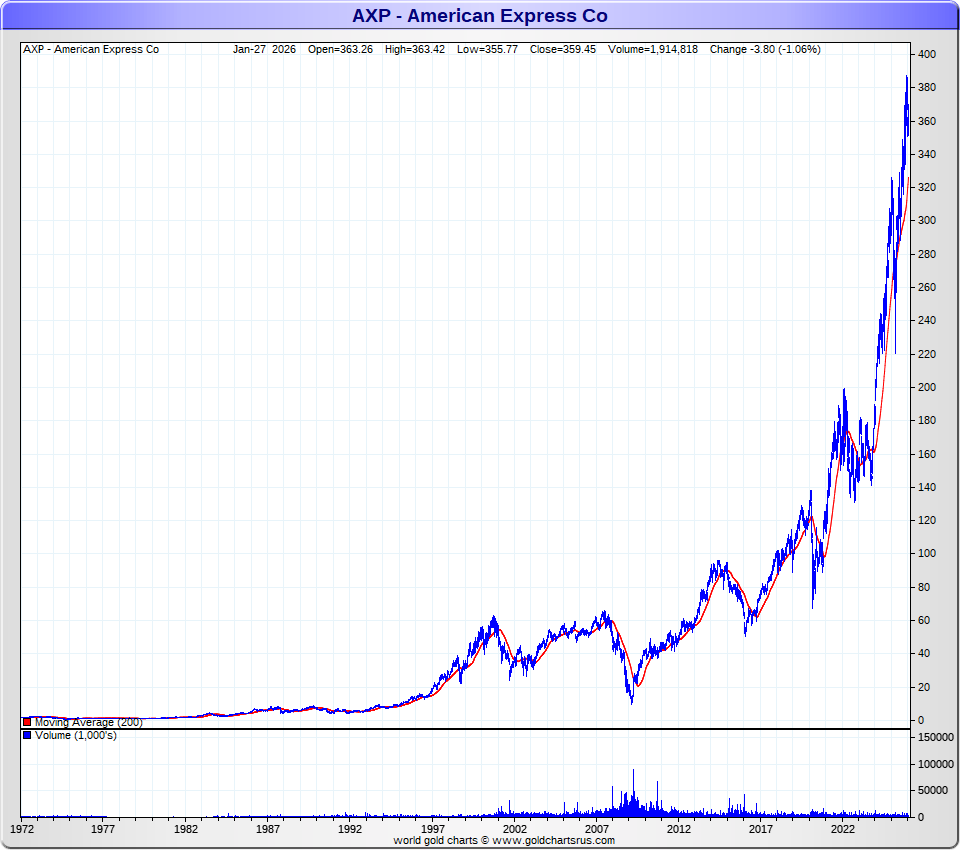Click the 180 price axis label
960x850 pixels.
927,420
